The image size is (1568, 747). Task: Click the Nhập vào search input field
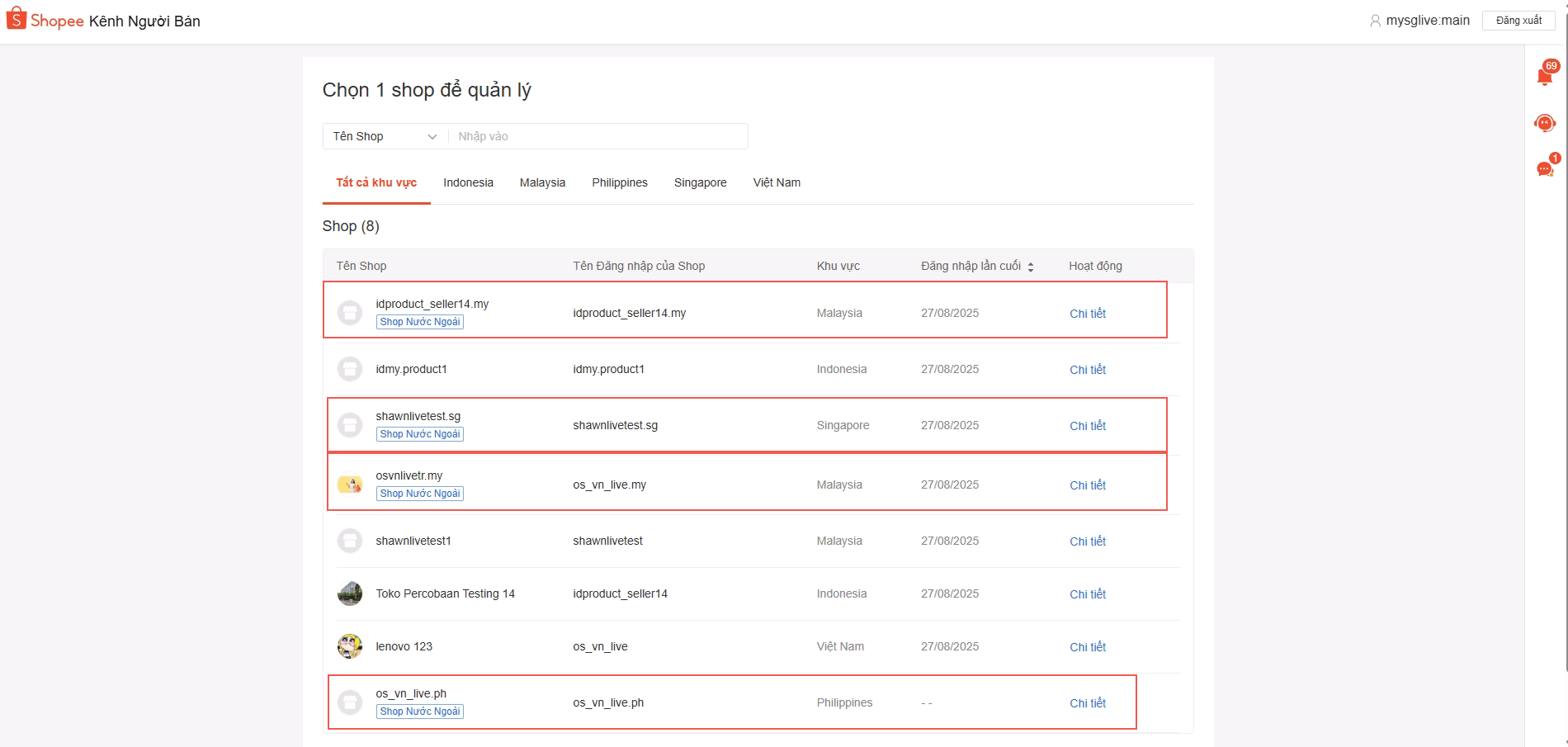click(597, 136)
